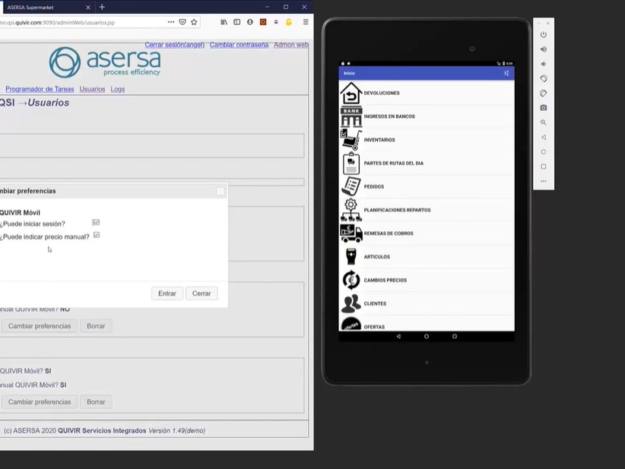
Task: Toggle the '¿Puede iniciar sesión?' checkbox
Action: (x=96, y=223)
